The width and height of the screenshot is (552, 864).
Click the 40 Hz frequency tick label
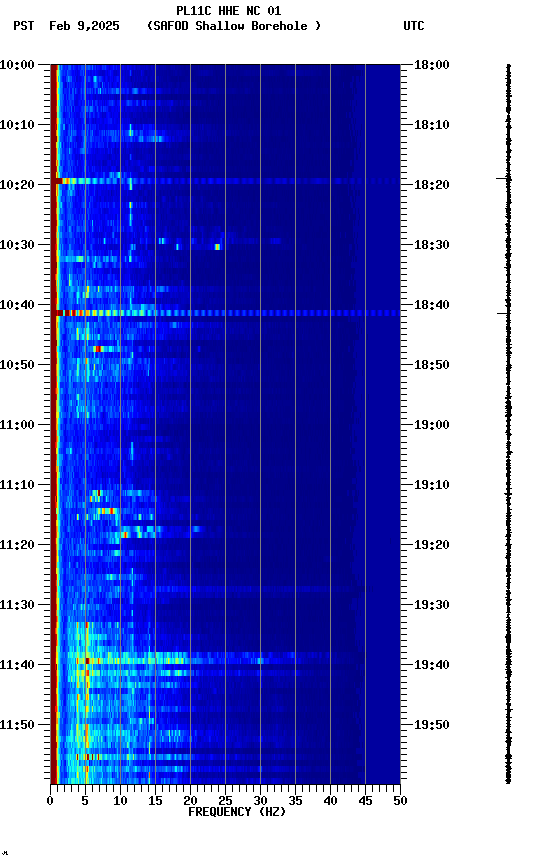click(x=331, y=801)
